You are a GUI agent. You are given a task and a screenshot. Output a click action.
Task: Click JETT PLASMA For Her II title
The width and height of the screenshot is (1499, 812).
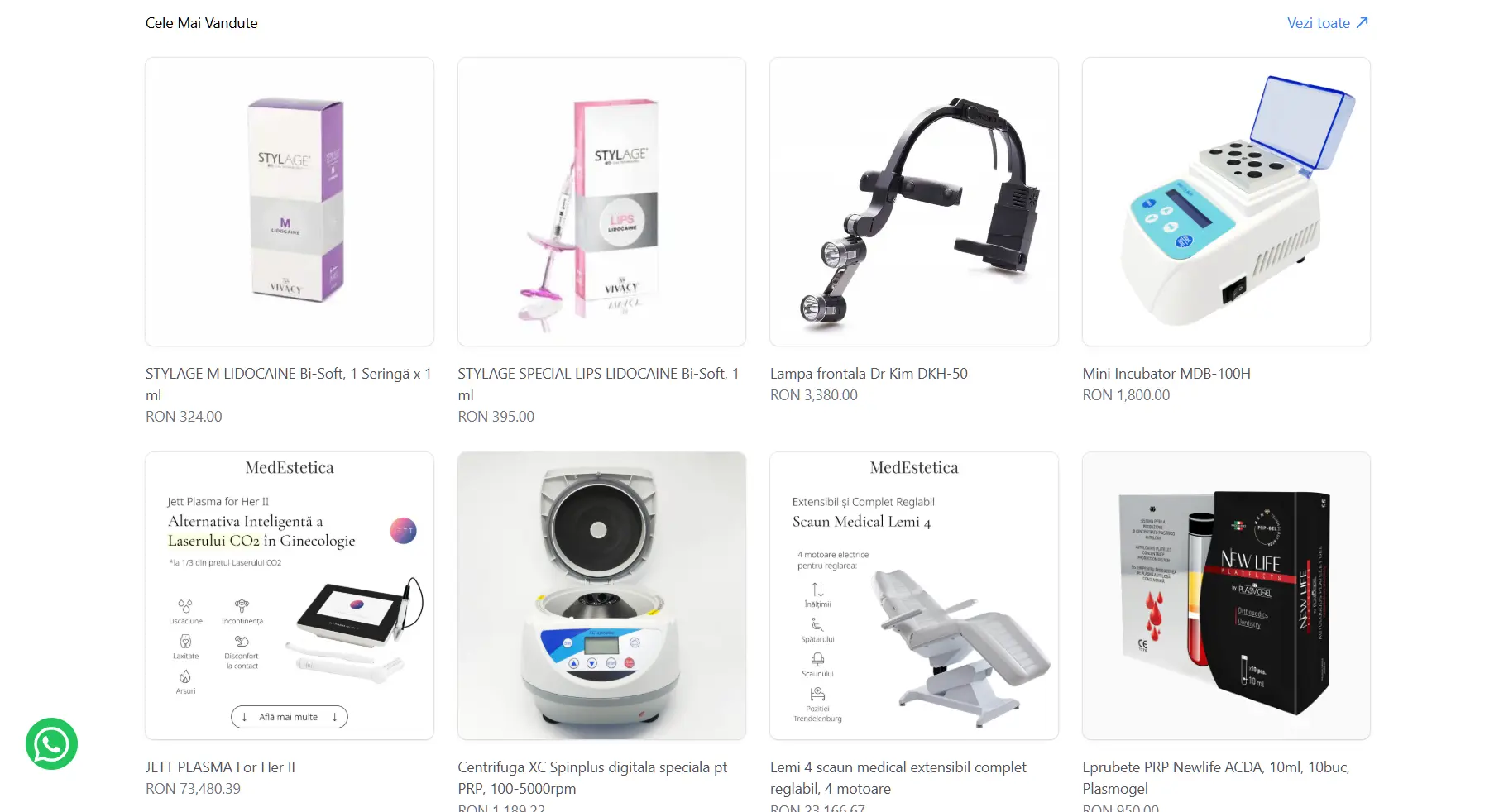click(x=220, y=767)
